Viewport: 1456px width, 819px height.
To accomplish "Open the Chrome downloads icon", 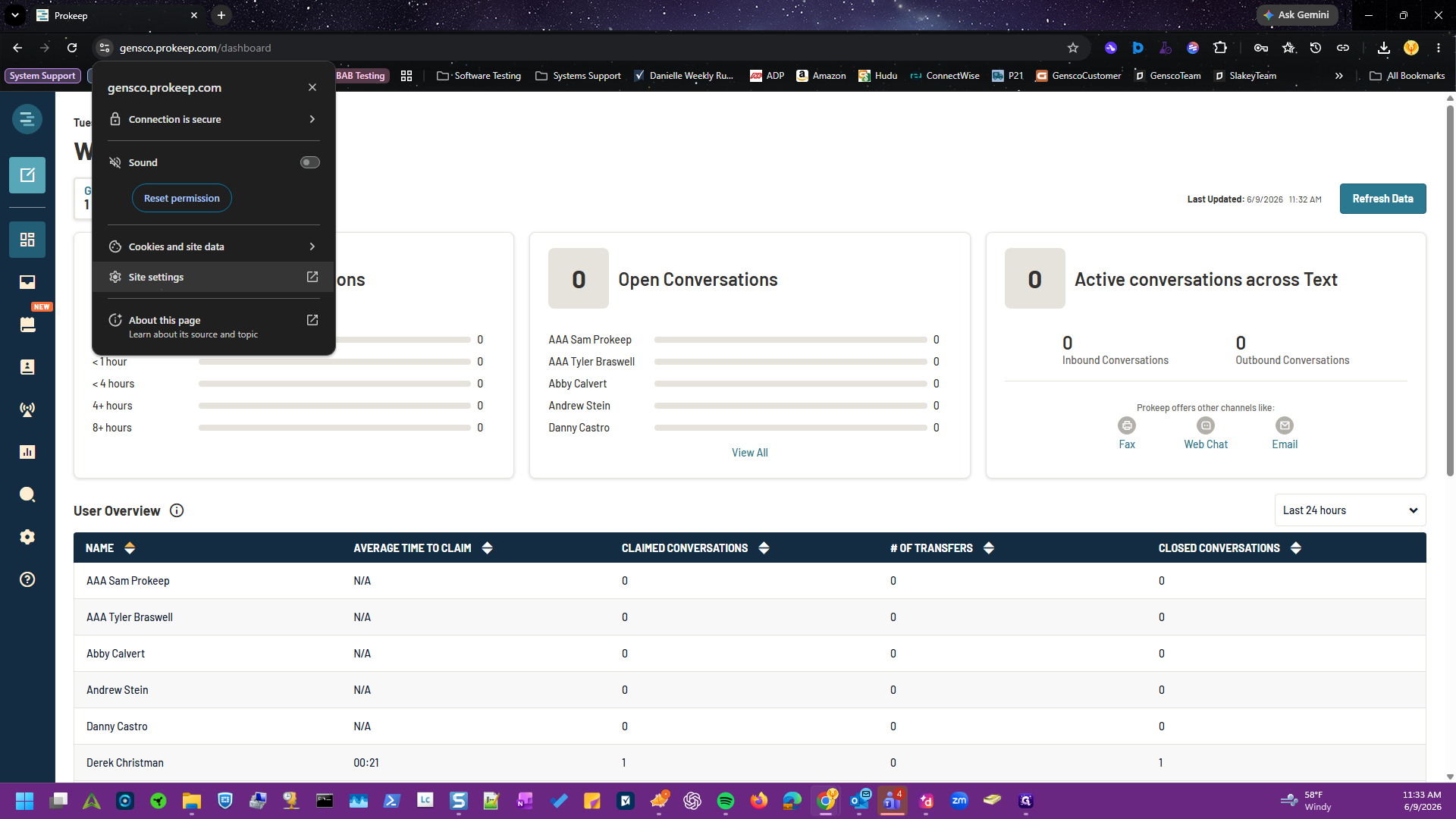I will point(1384,48).
